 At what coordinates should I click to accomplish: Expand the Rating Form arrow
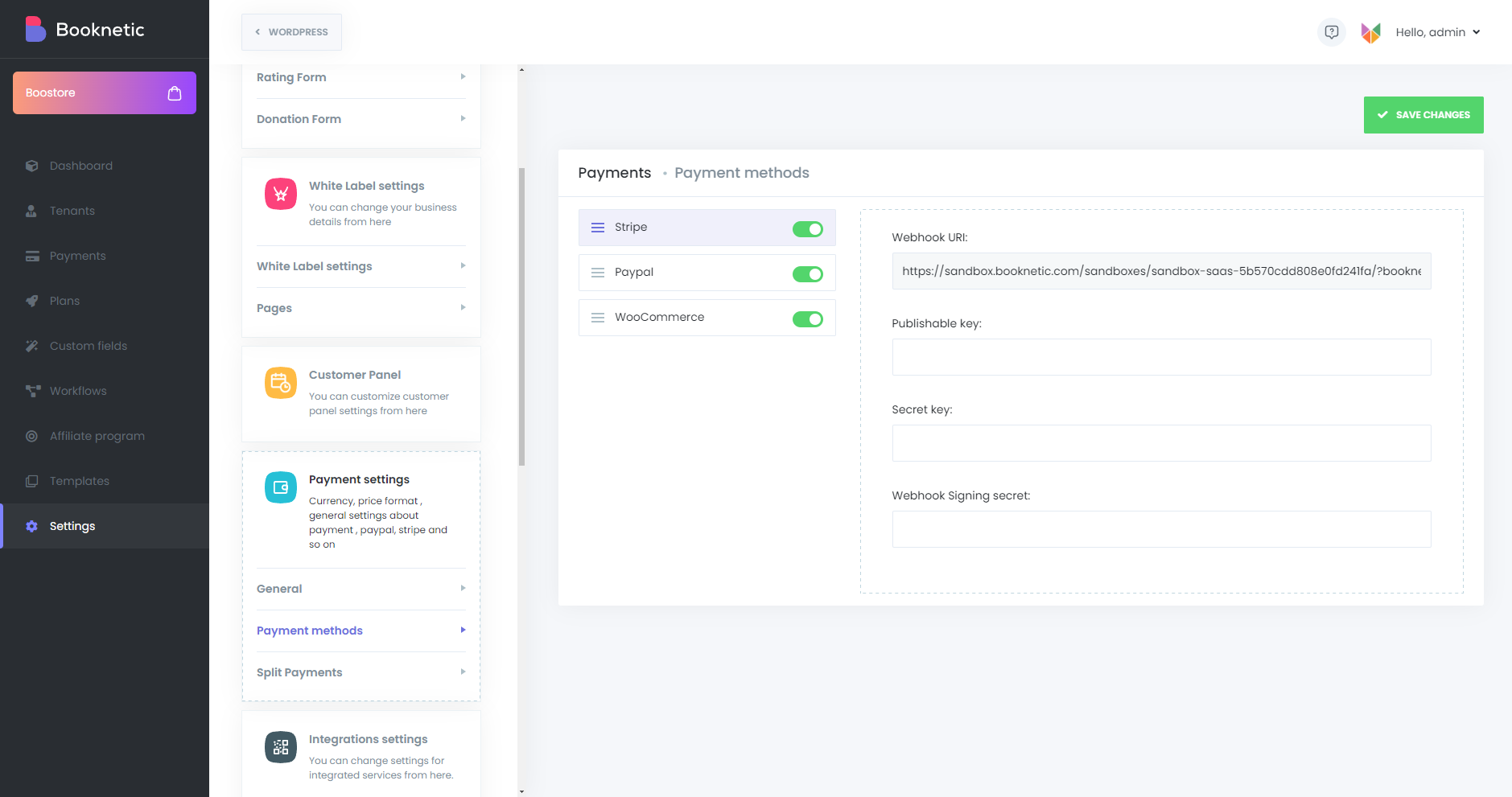pos(463,76)
